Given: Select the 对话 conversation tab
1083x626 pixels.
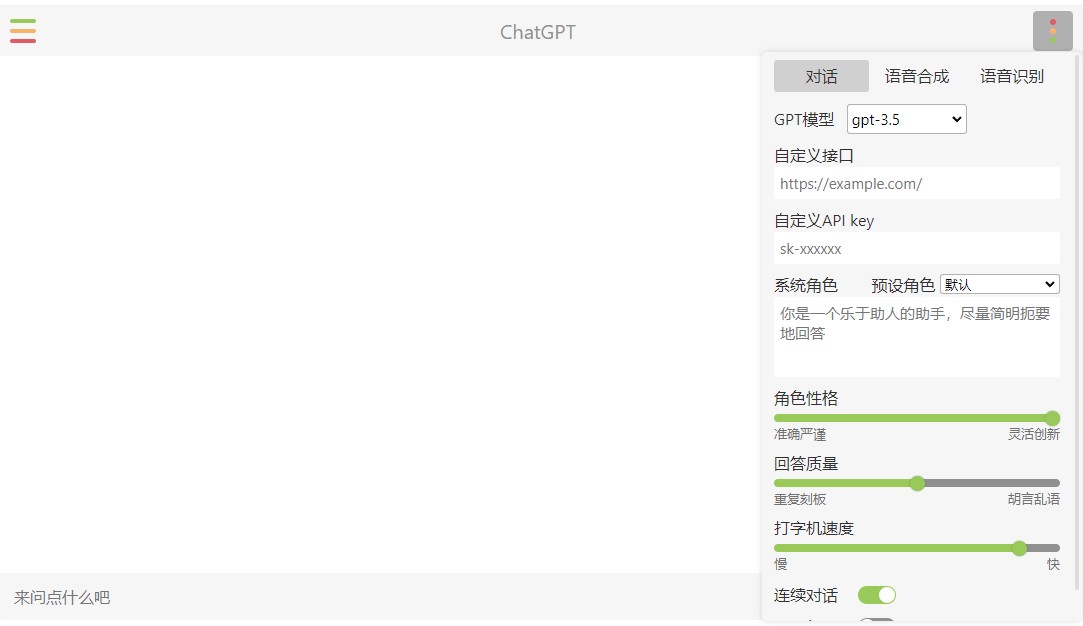Looking at the screenshot, I should [821, 75].
